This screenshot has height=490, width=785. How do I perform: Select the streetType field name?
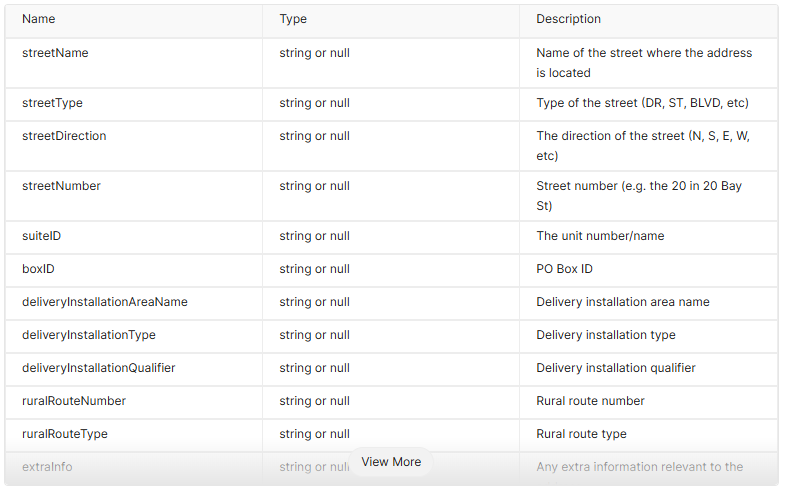pyautogui.click(x=54, y=103)
